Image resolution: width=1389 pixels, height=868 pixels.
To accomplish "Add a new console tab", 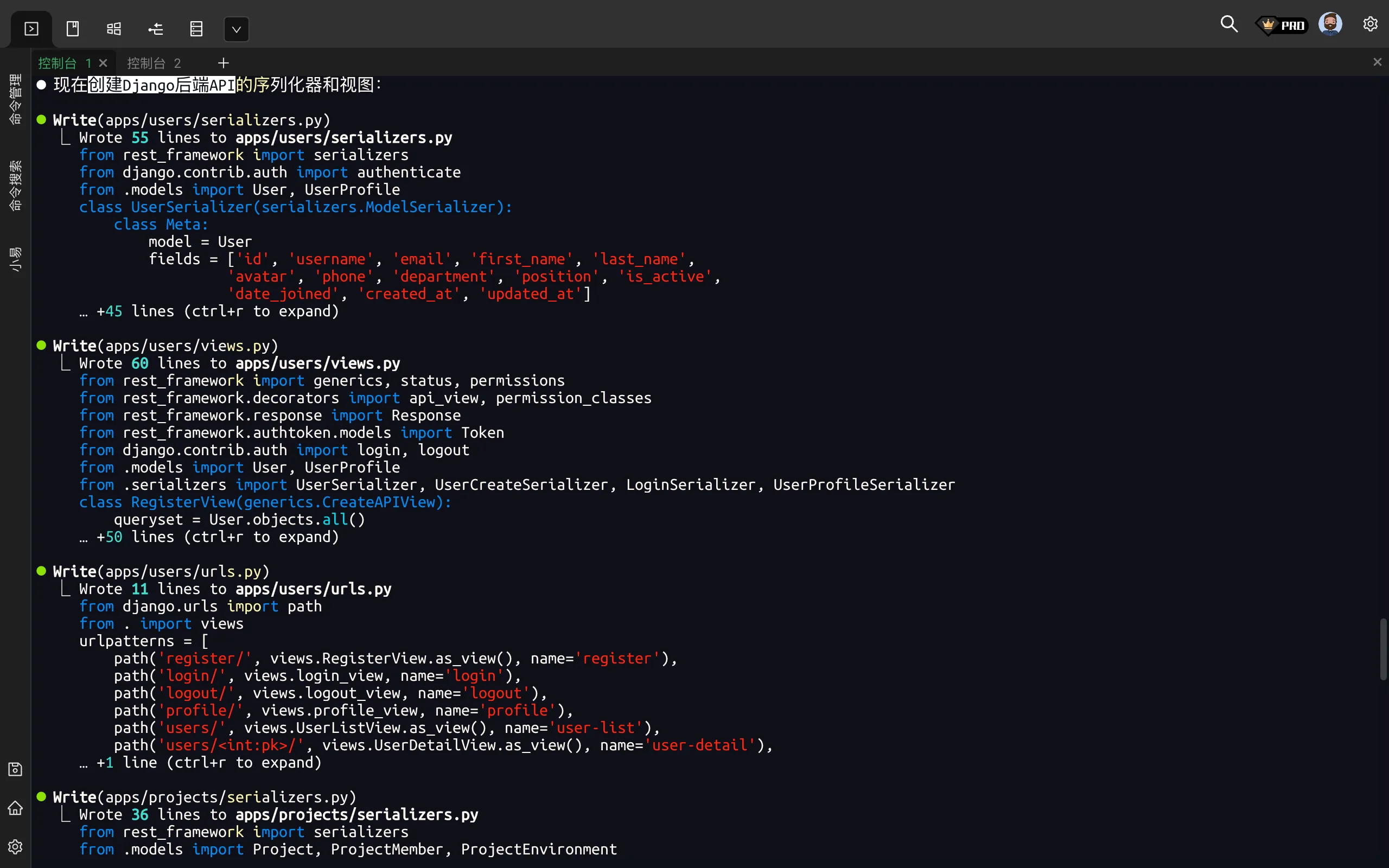I will (x=224, y=63).
